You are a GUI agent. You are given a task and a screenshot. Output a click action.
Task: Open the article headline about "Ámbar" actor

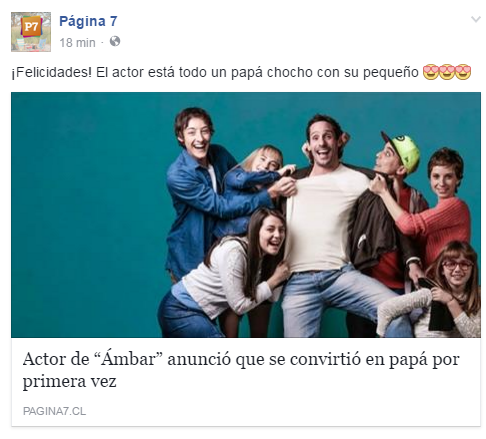[241, 370]
